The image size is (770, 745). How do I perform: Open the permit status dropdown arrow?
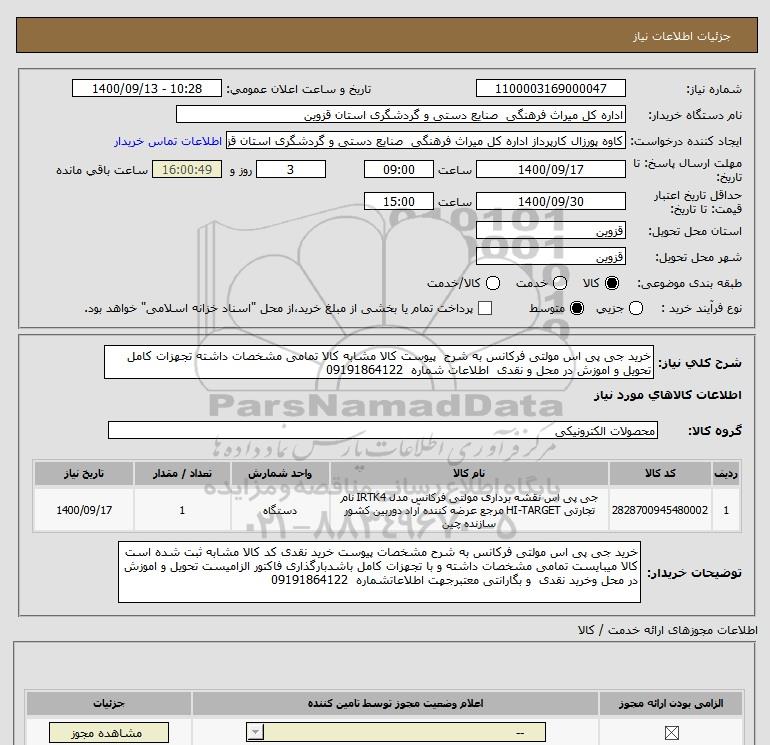click(x=255, y=733)
